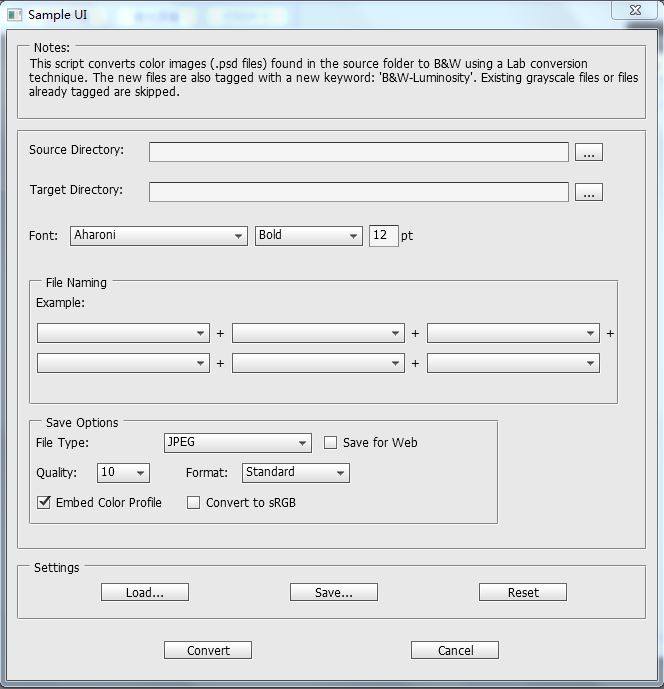Screen dimensions: 664x689
Task: Uncheck the Embed Color Profile option
Action: (x=44, y=503)
